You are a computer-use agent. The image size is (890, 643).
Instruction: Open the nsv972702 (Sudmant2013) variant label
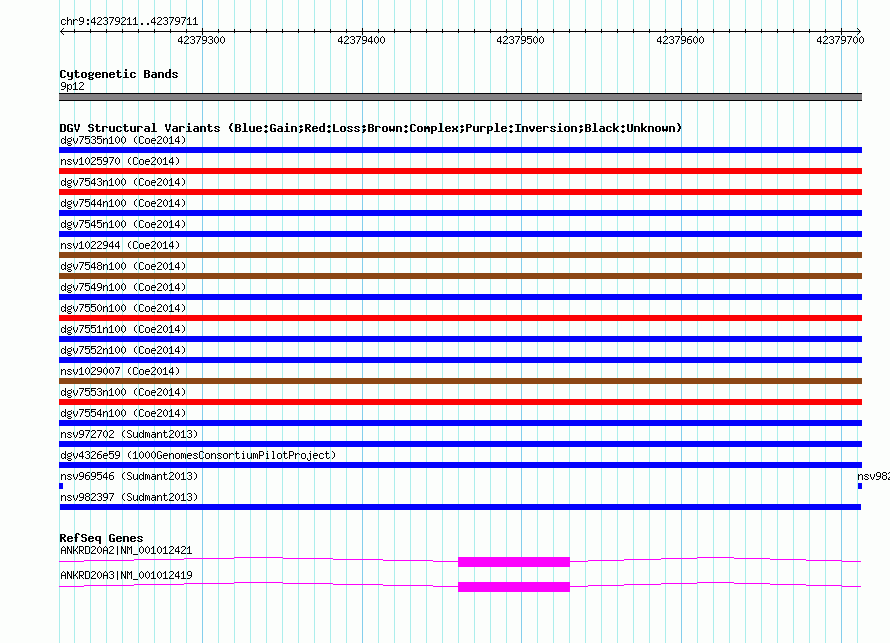pos(129,434)
